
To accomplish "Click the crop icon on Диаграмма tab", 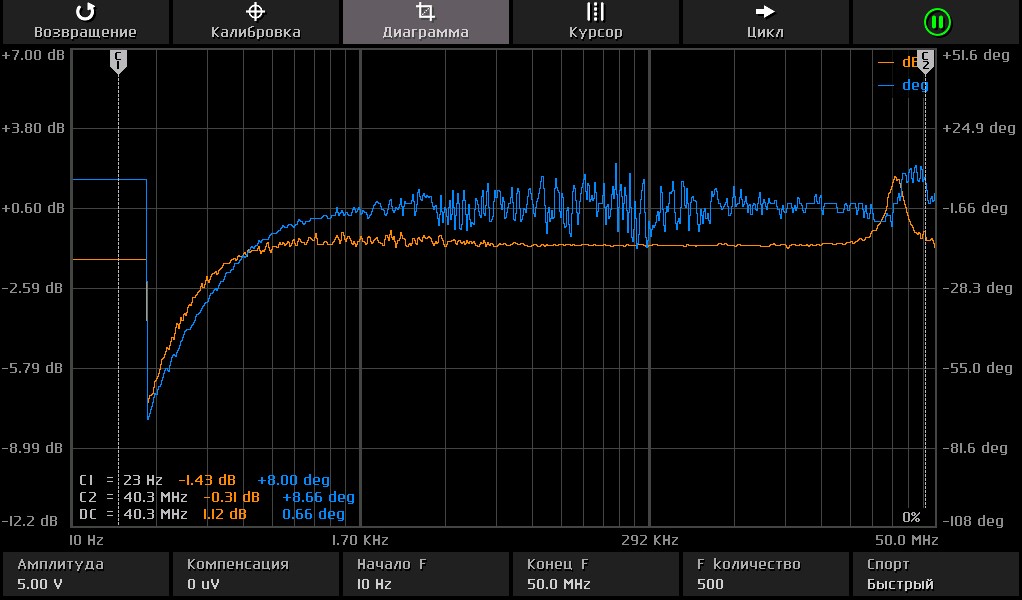I will [x=425, y=12].
